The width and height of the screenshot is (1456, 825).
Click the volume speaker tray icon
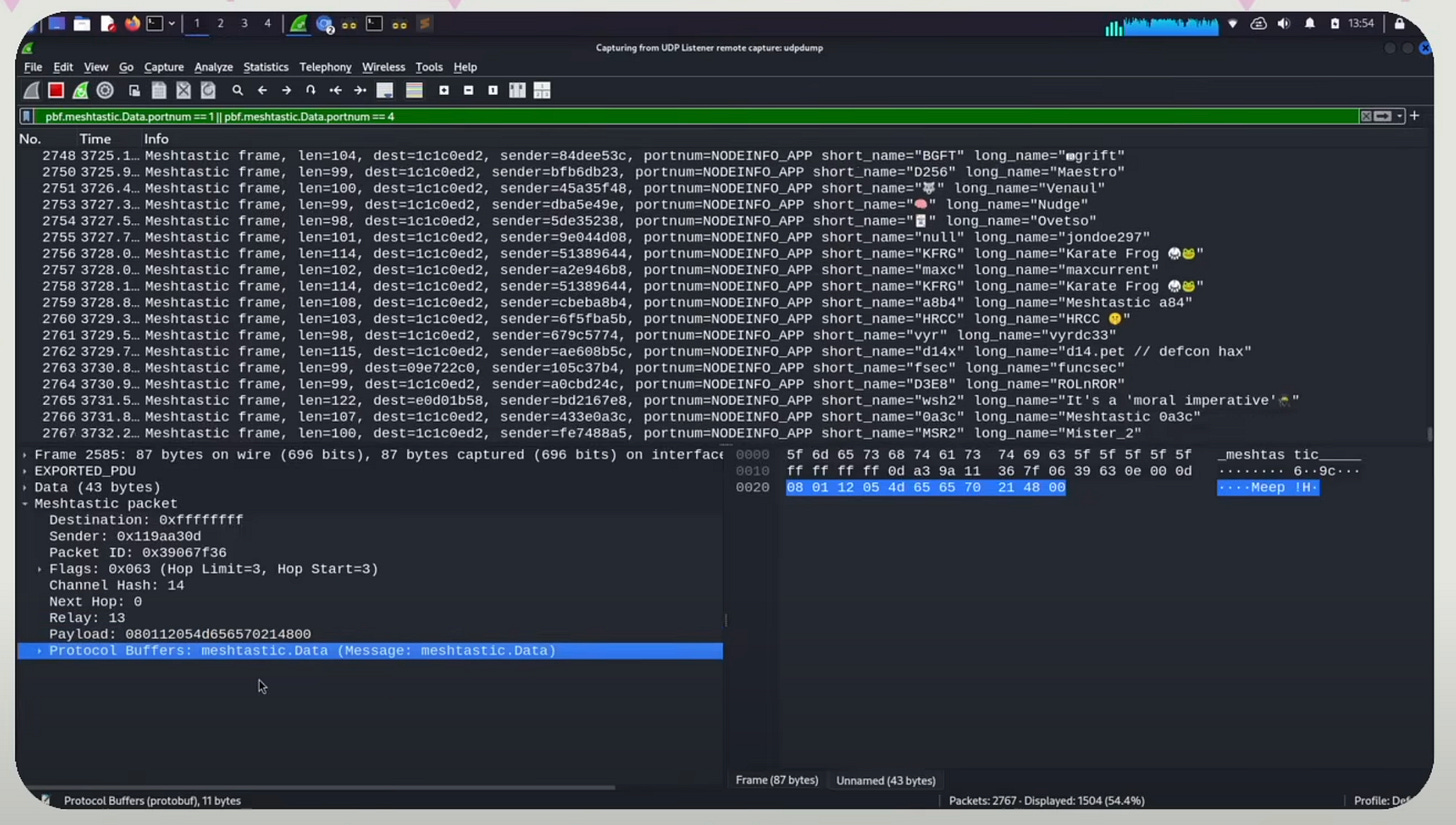click(1284, 24)
